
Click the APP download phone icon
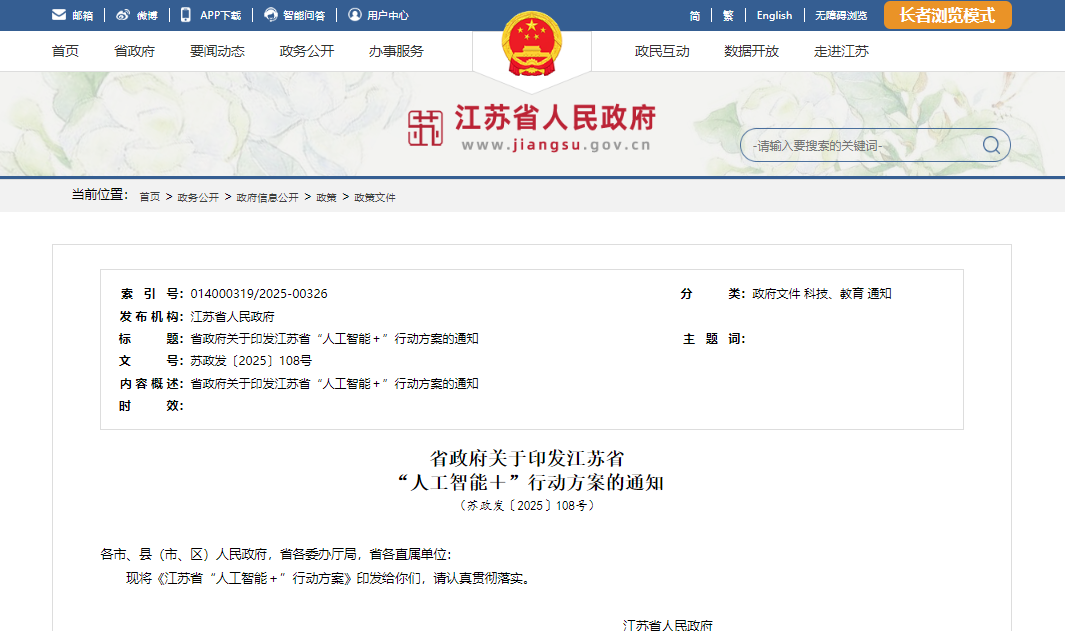pyautogui.click(x=186, y=15)
